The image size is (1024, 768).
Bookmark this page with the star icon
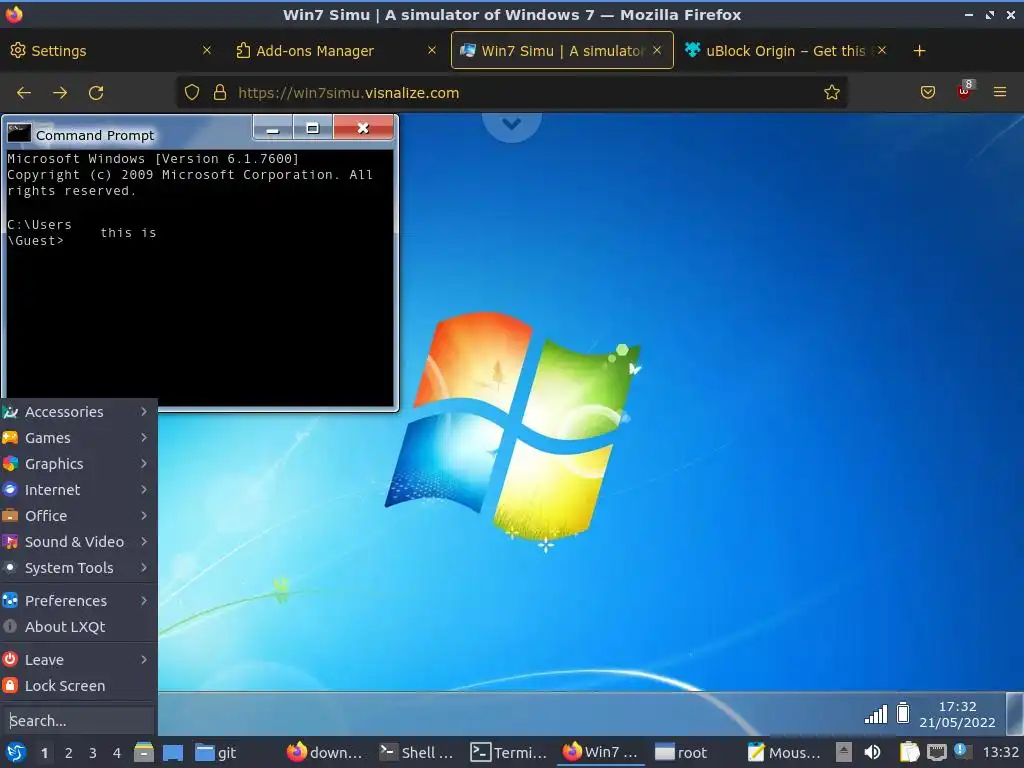pyautogui.click(x=831, y=93)
